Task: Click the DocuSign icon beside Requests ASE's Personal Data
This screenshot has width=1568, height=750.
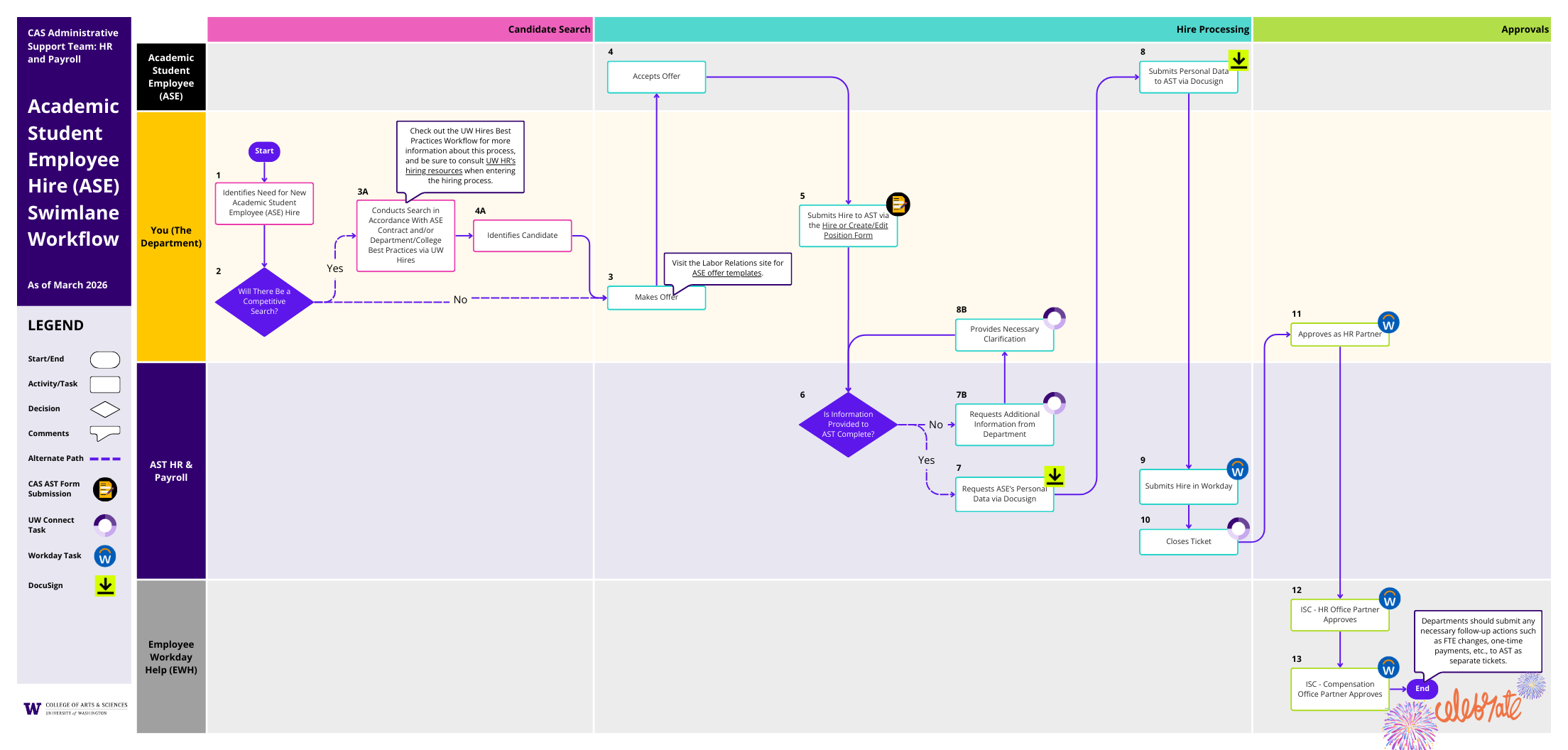Action: [x=1055, y=477]
